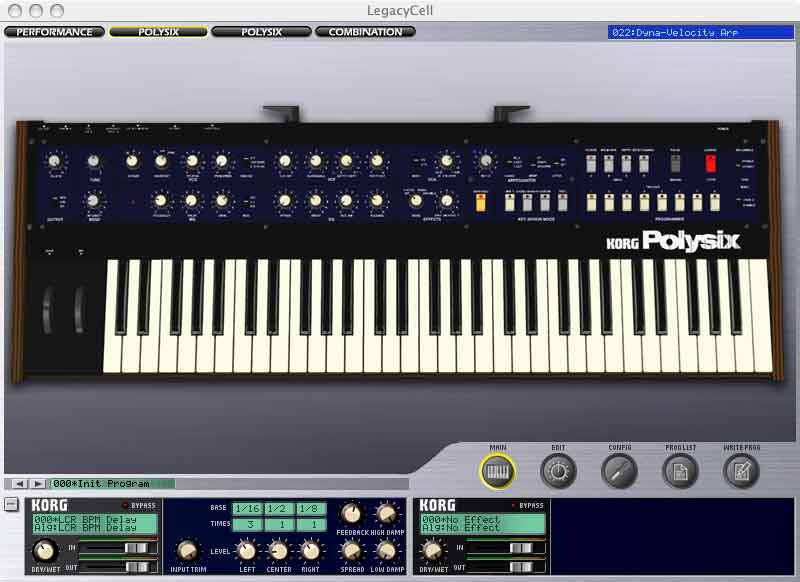Click the Dry/Wet knob of LCR BPM Delay
800x582 pixels.
click(45, 551)
